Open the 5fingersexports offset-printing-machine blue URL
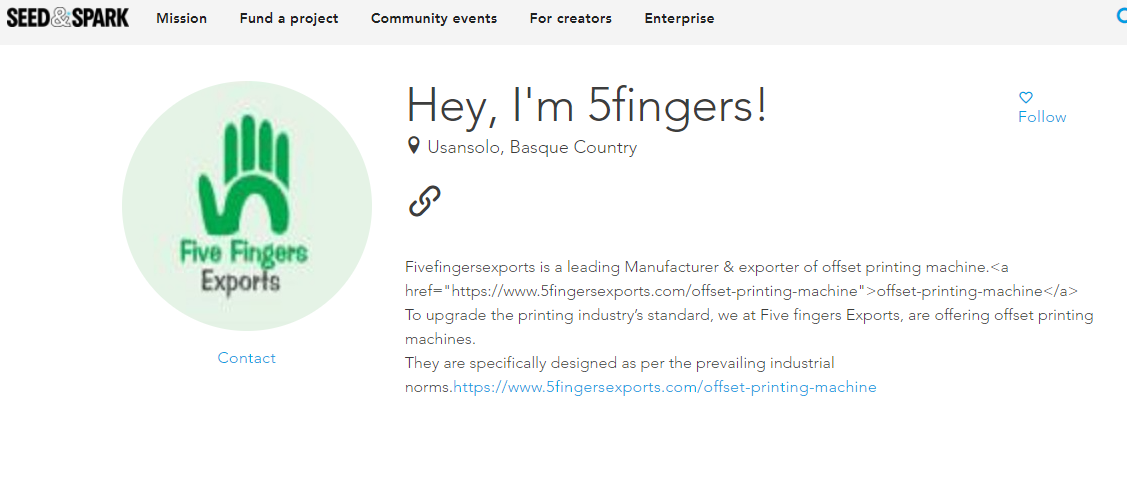The height and width of the screenshot is (495, 1127). click(665, 387)
